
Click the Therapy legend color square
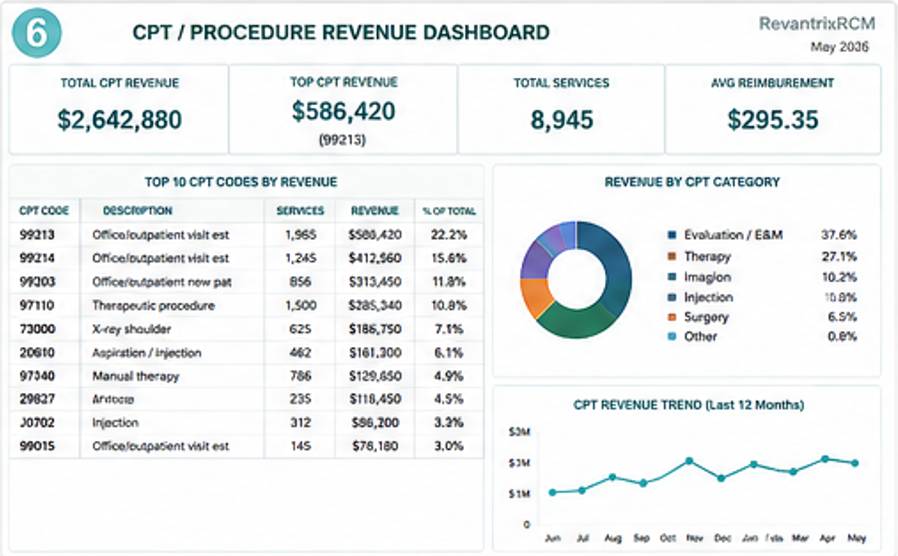click(x=672, y=256)
